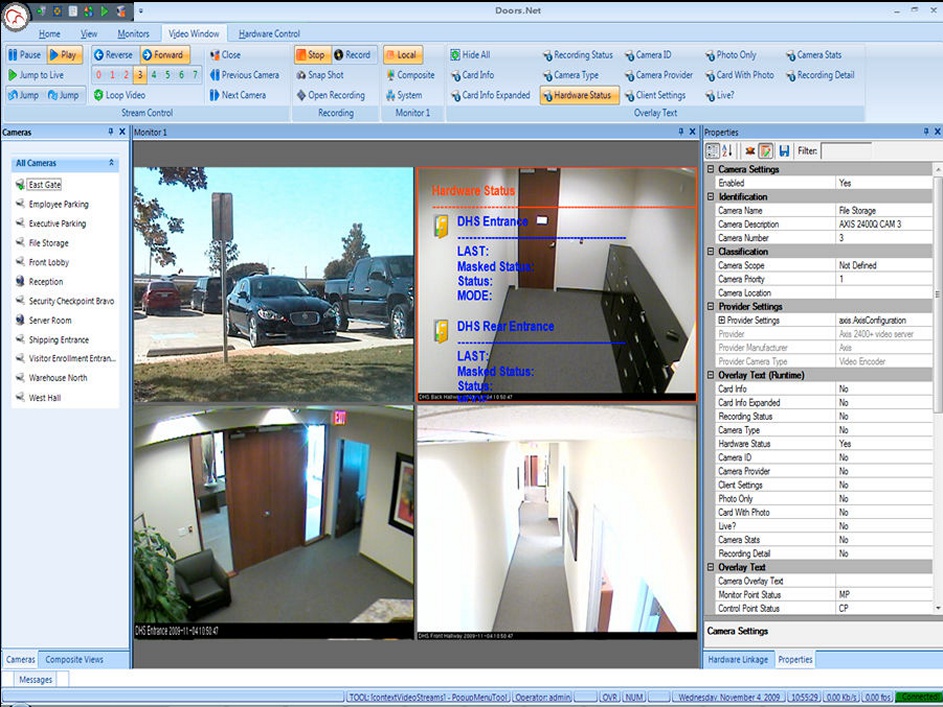This screenshot has height=707, width=943.
Task: Click the Reception camera icon in the list
Action: (x=20, y=281)
